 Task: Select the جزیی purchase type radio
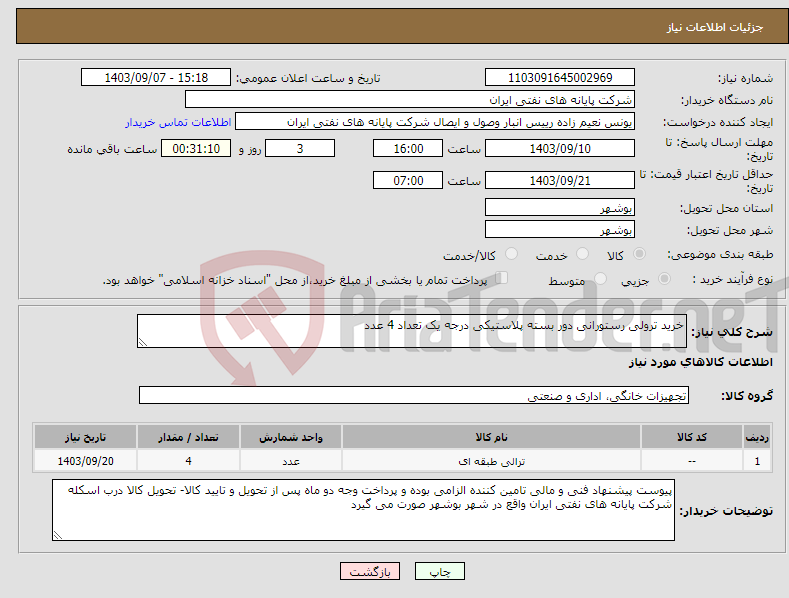click(664, 278)
